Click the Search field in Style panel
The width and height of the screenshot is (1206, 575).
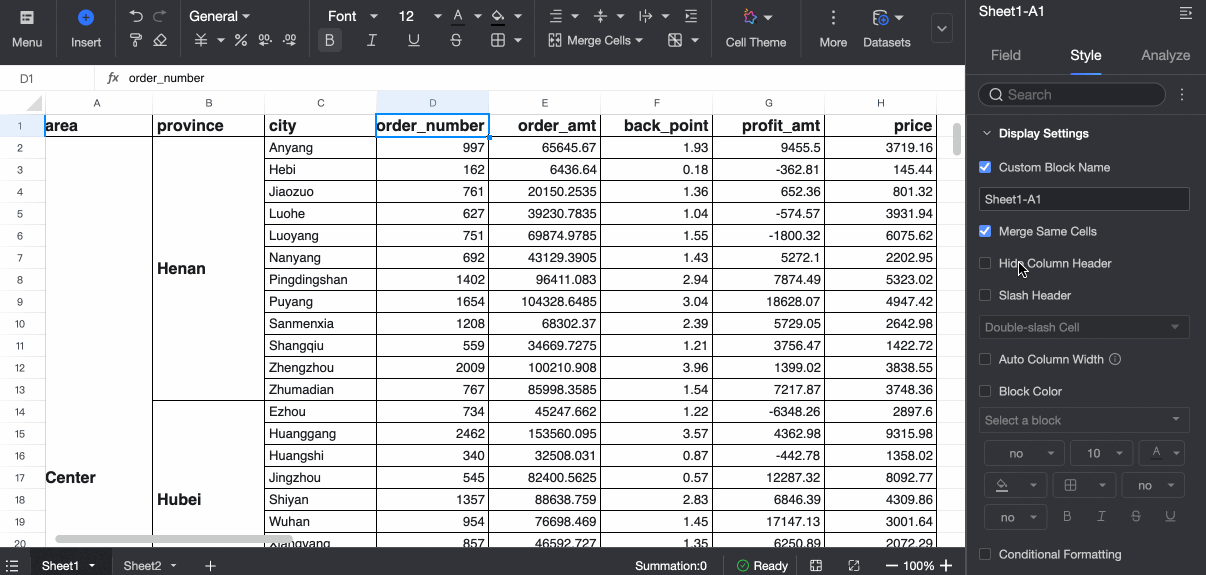[x=1072, y=95]
